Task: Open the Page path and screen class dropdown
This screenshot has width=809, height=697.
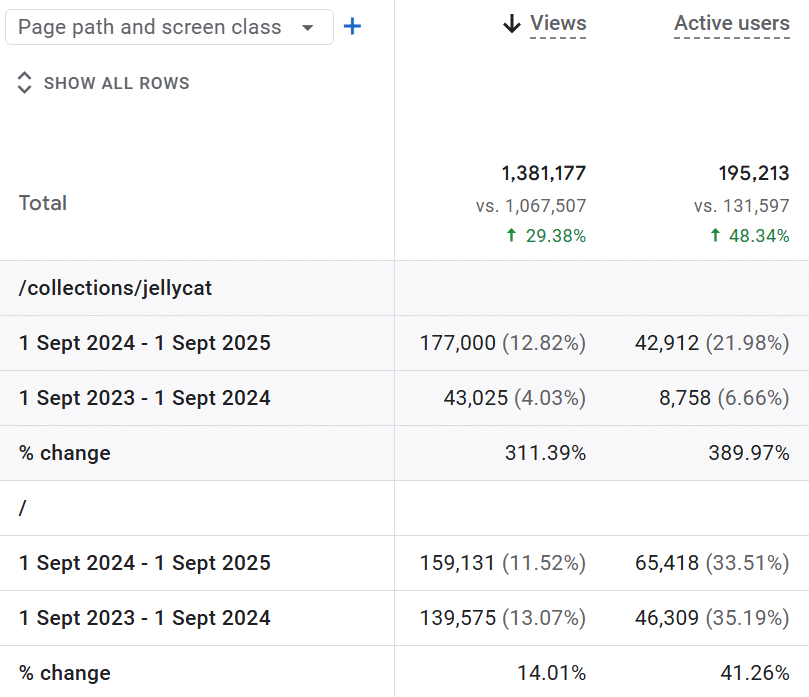Action: (168, 27)
